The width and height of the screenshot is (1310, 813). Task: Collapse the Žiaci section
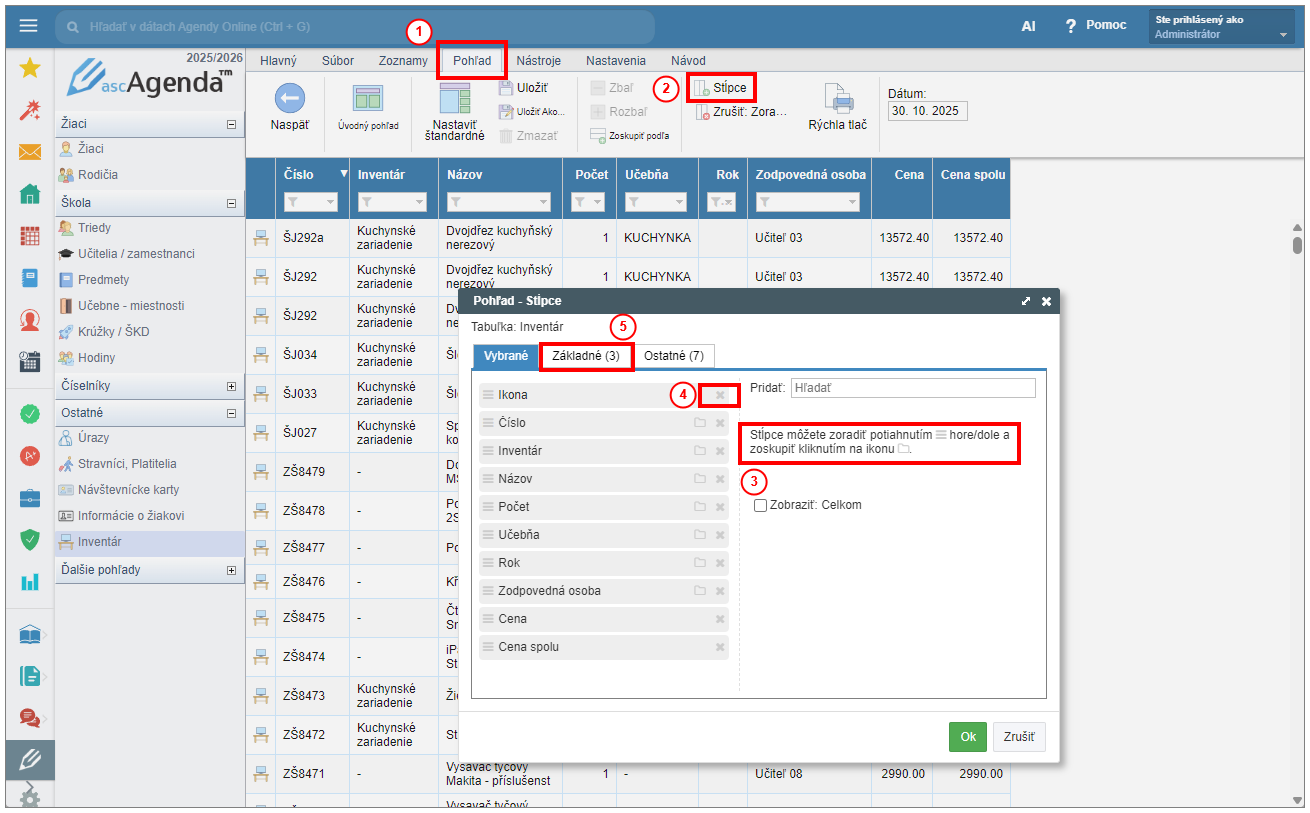tap(232, 124)
